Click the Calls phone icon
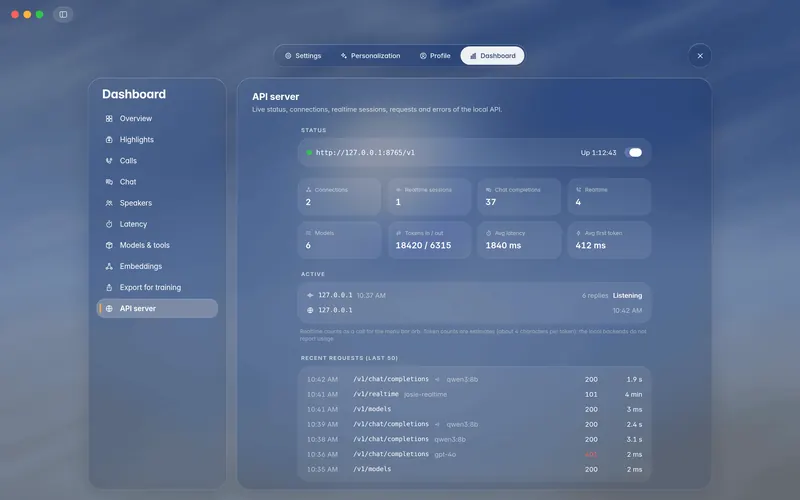The width and height of the screenshot is (800, 500). [x=109, y=161]
